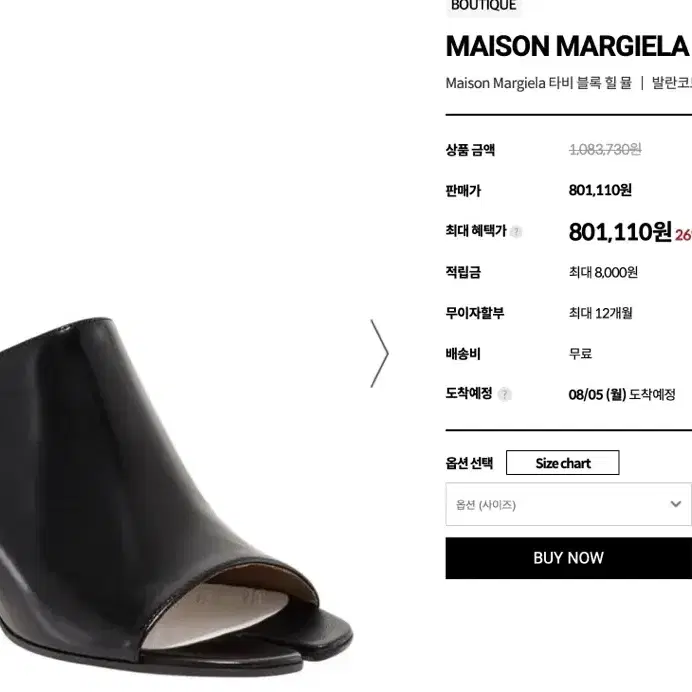Click the red discount percentage label
Viewport: 692px width, 692px height.
[683, 235]
